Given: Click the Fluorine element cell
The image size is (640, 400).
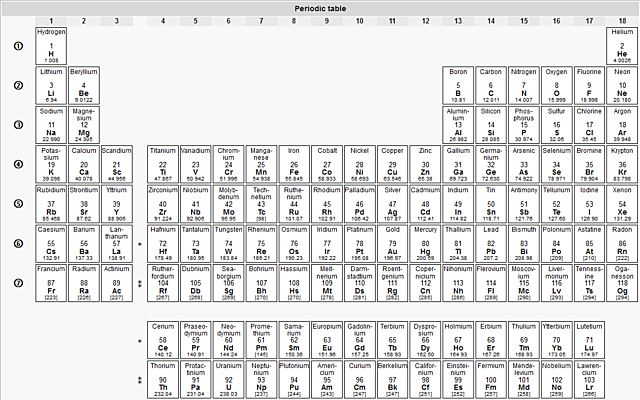Looking at the screenshot, I should pos(589,85).
